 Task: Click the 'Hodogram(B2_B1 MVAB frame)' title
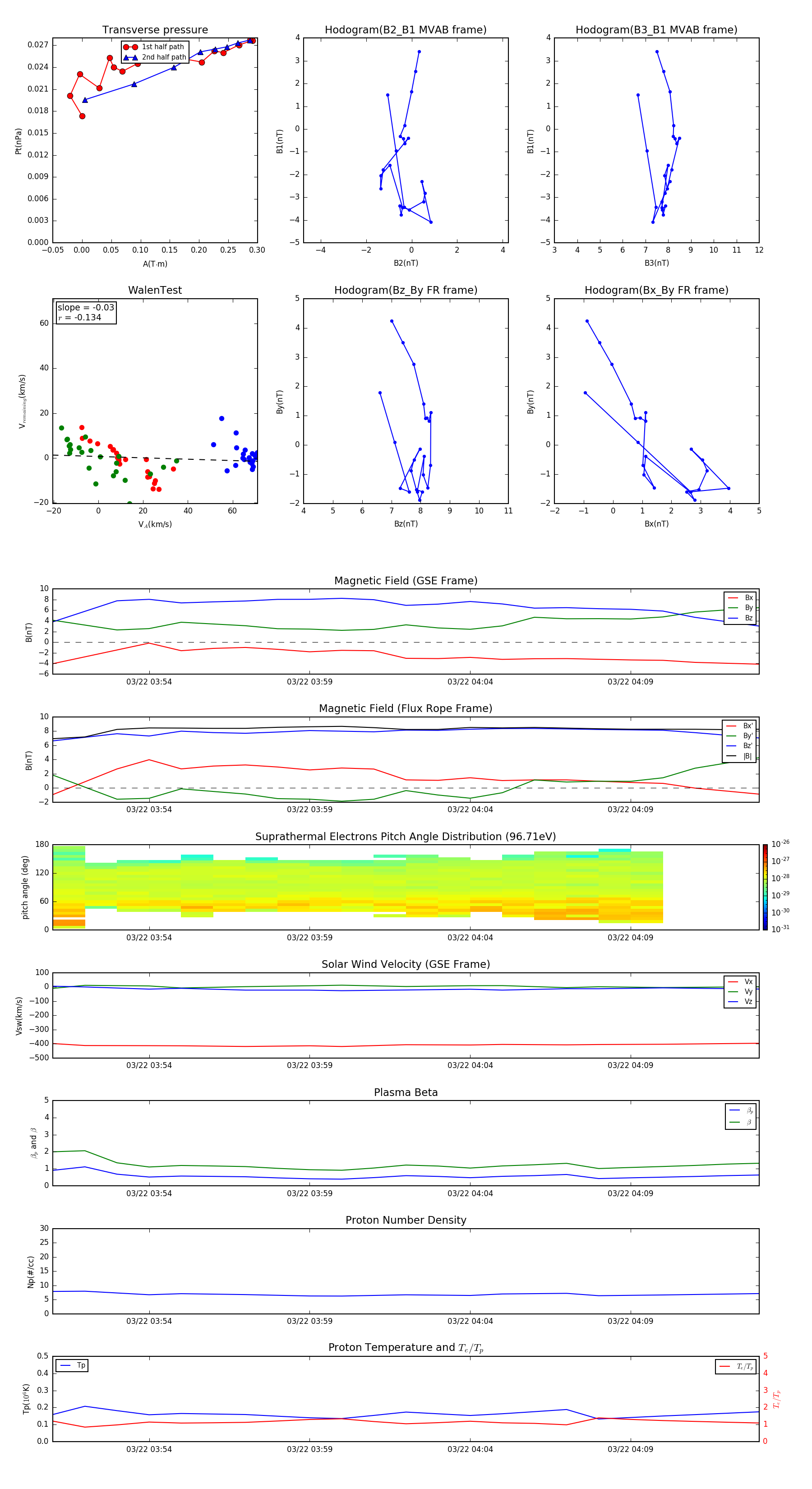click(406, 30)
